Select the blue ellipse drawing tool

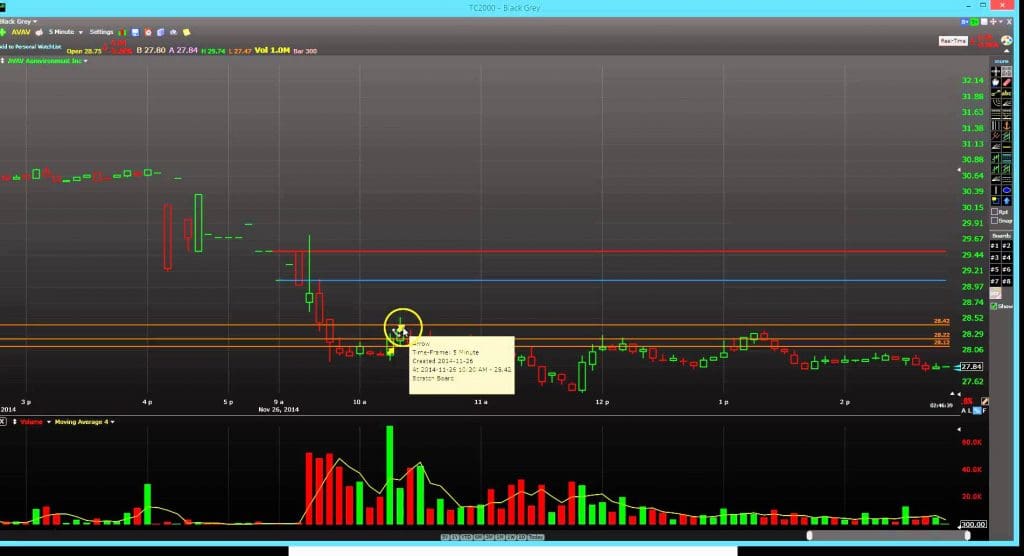pos(1006,190)
